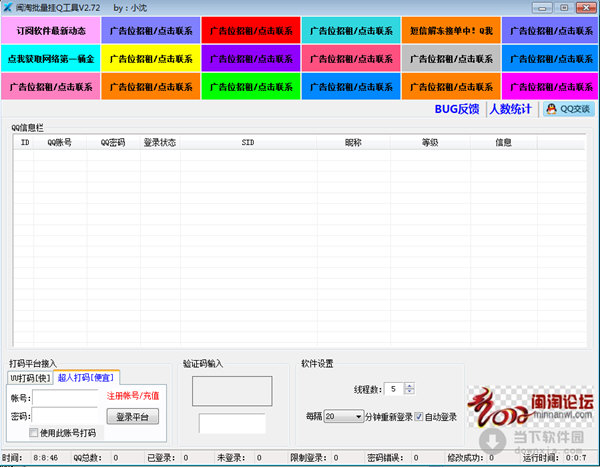This screenshot has height=467, width=600.
Task: Increase 线程数 with the up arrow
Action: pos(409,385)
